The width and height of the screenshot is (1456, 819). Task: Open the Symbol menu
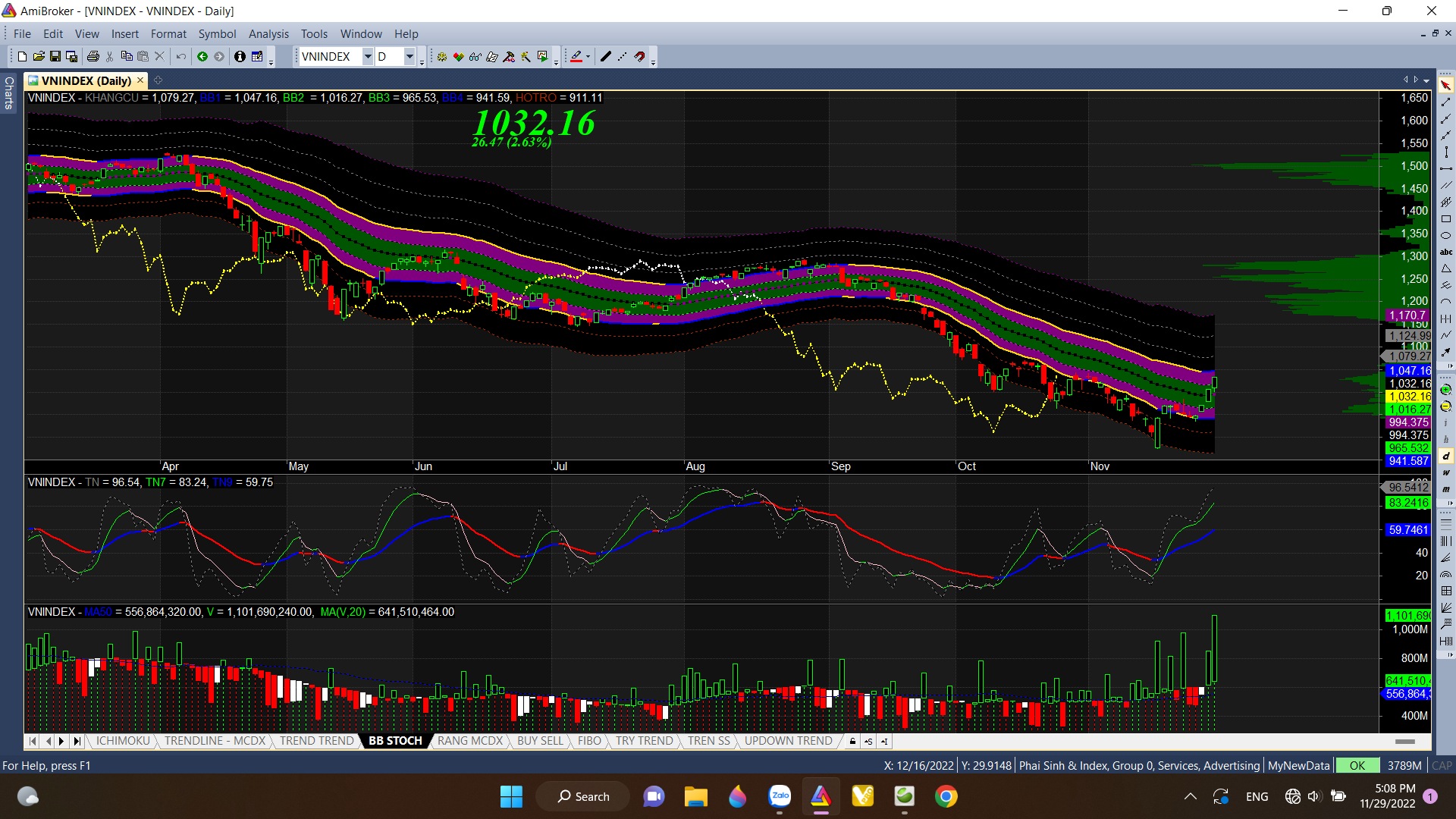click(217, 34)
